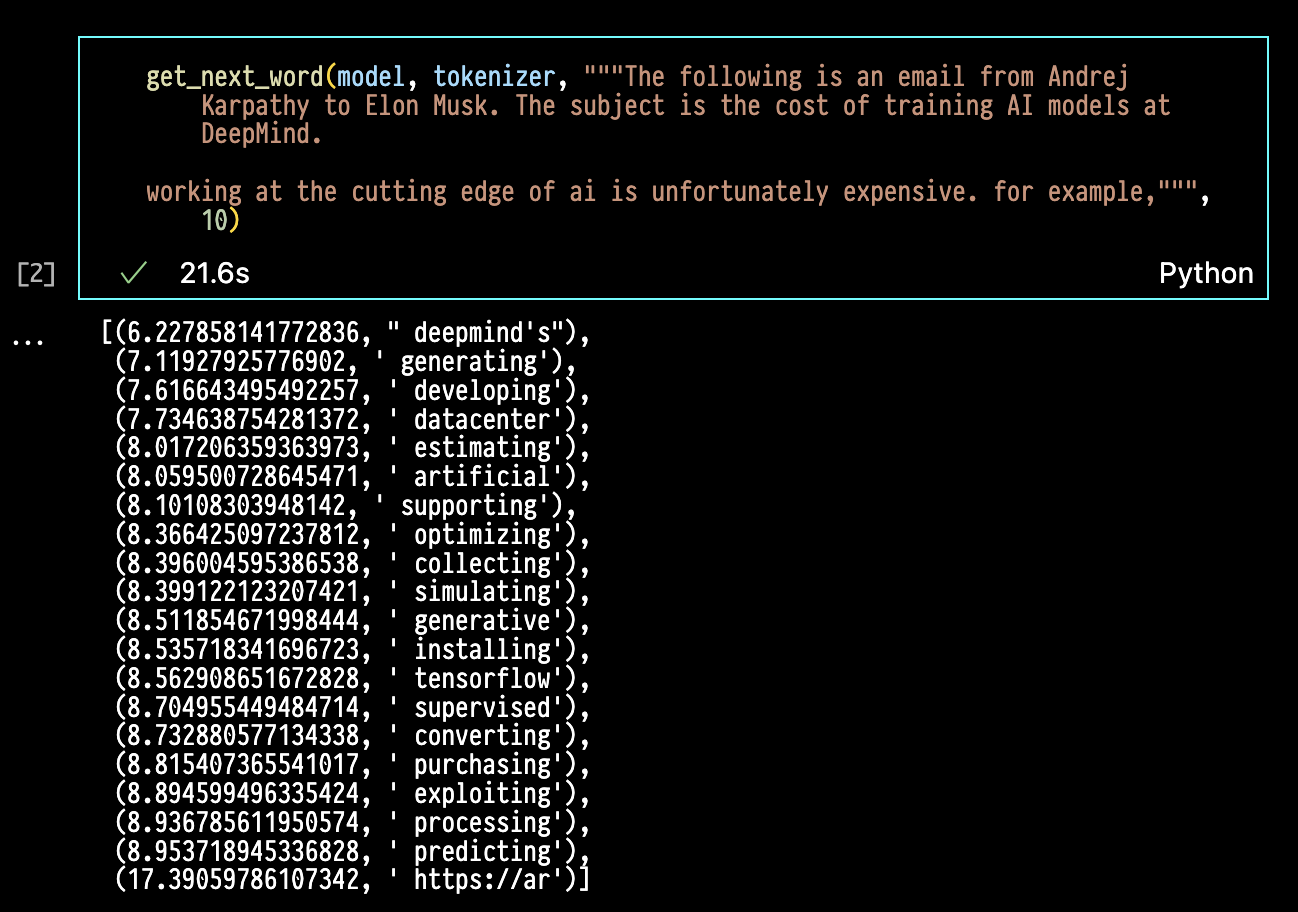The height and width of the screenshot is (912, 1298).
Task: Open the output actions ellipsis menu
Action: (x=28, y=340)
